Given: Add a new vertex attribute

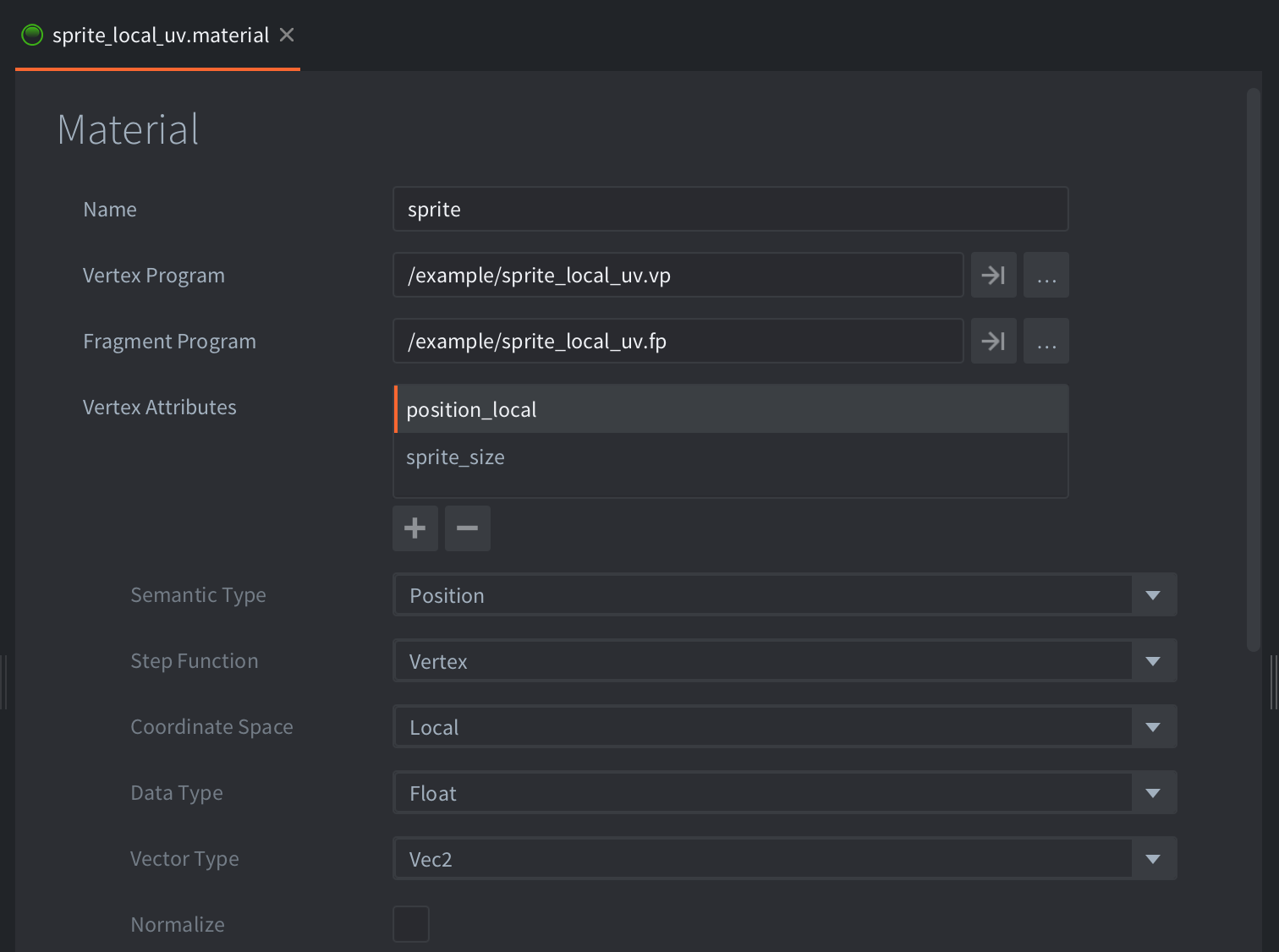Looking at the screenshot, I should point(415,528).
